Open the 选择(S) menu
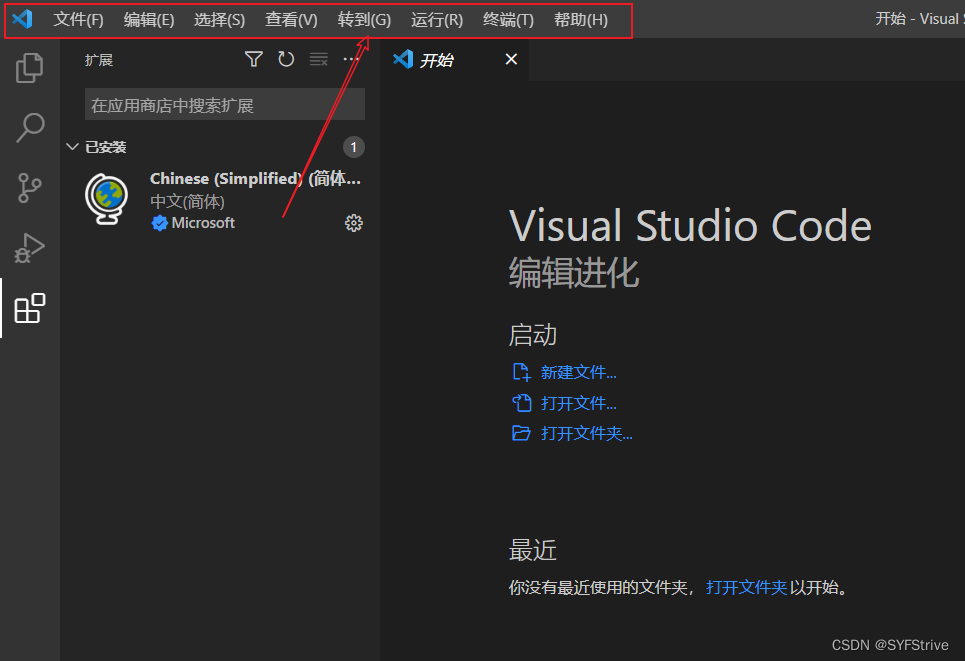This screenshot has height=661, width=965. 219,20
